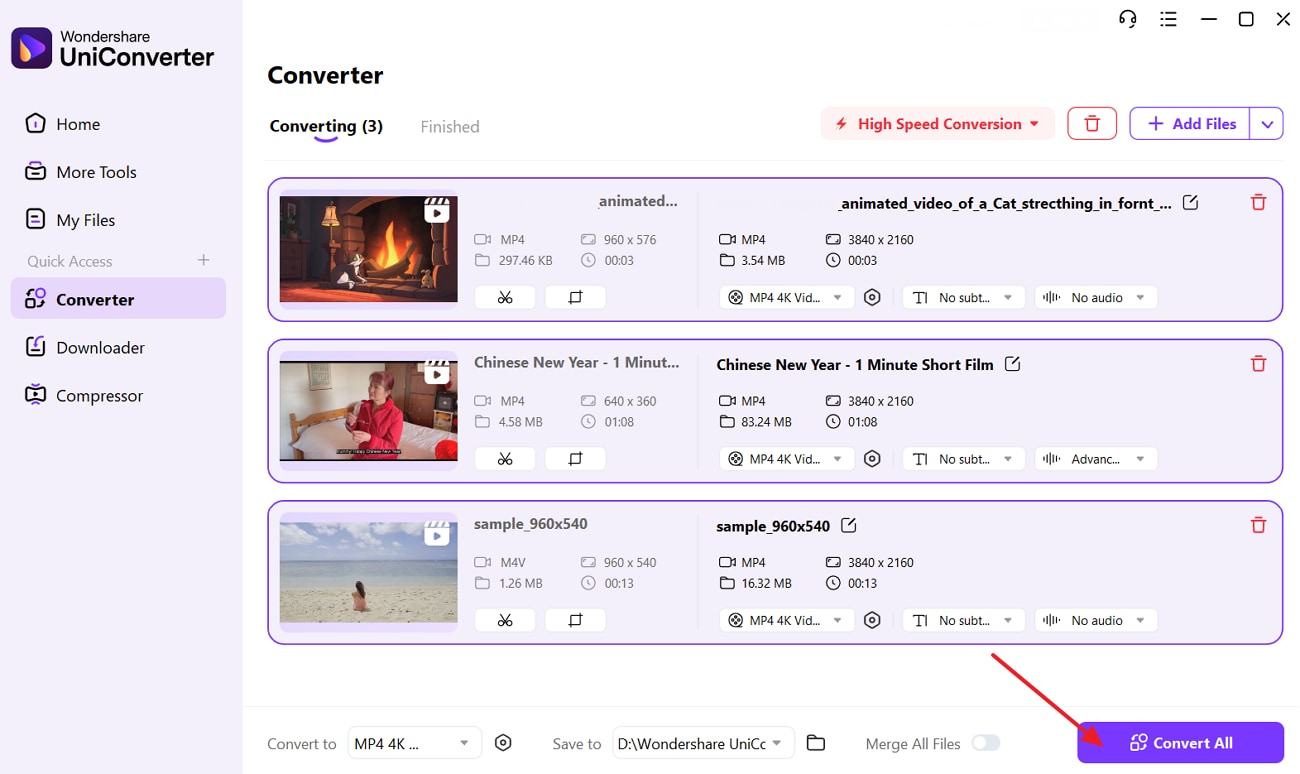Open subtitle dropdown for sample_960x540

pos(963,620)
